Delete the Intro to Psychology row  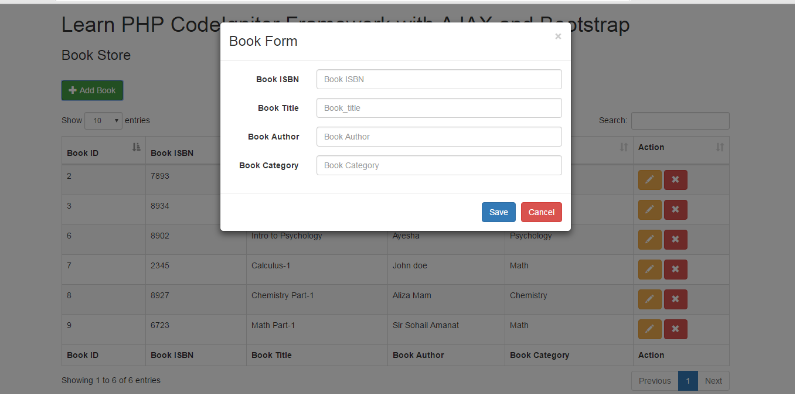tap(675, 240)
